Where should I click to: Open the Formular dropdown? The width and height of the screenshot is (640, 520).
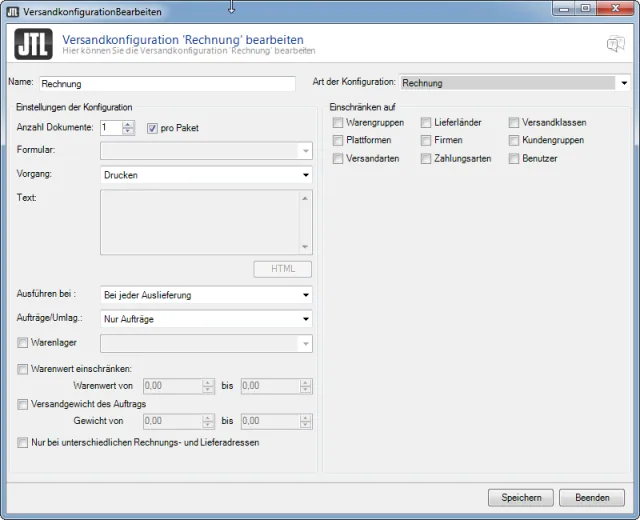(x=206, y=151)
